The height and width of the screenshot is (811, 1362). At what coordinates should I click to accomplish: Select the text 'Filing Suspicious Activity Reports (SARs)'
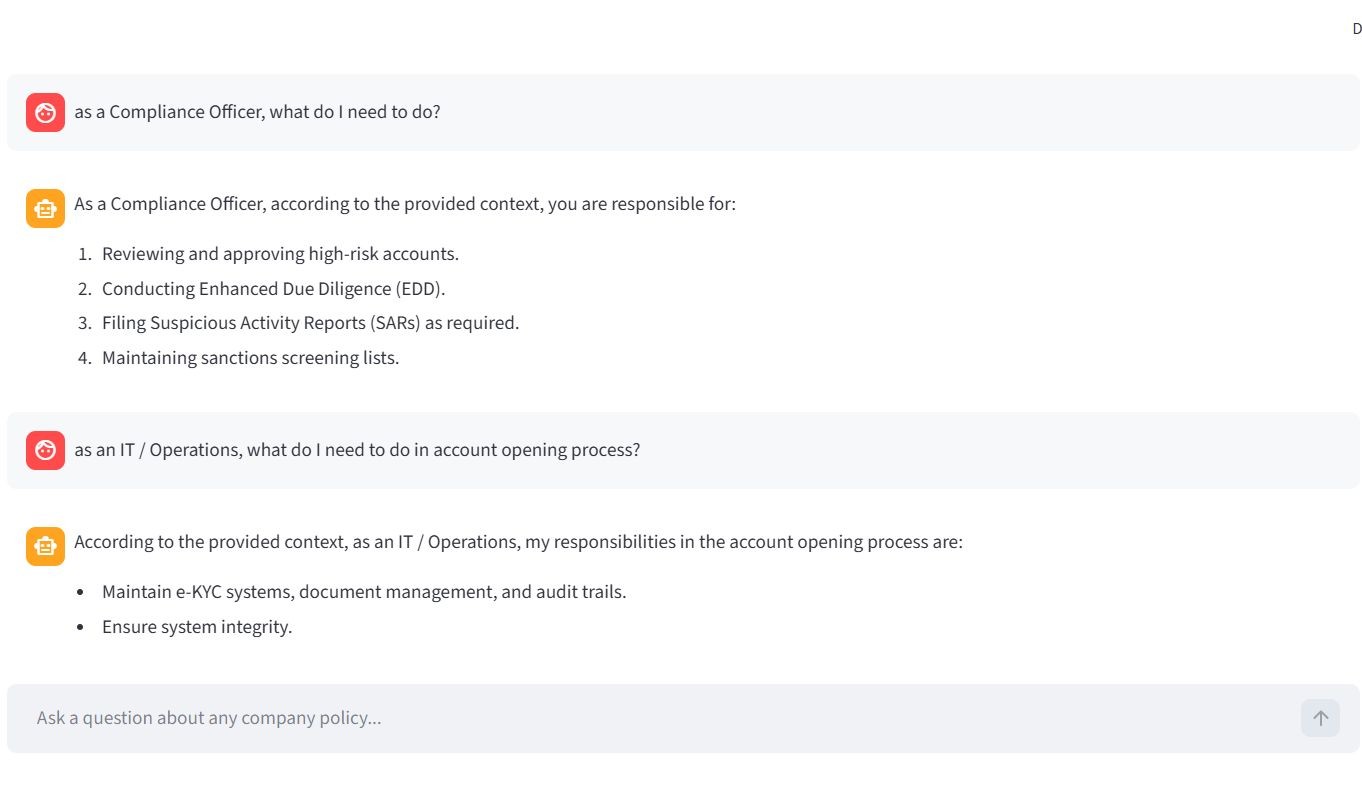(x=310, y=322)
